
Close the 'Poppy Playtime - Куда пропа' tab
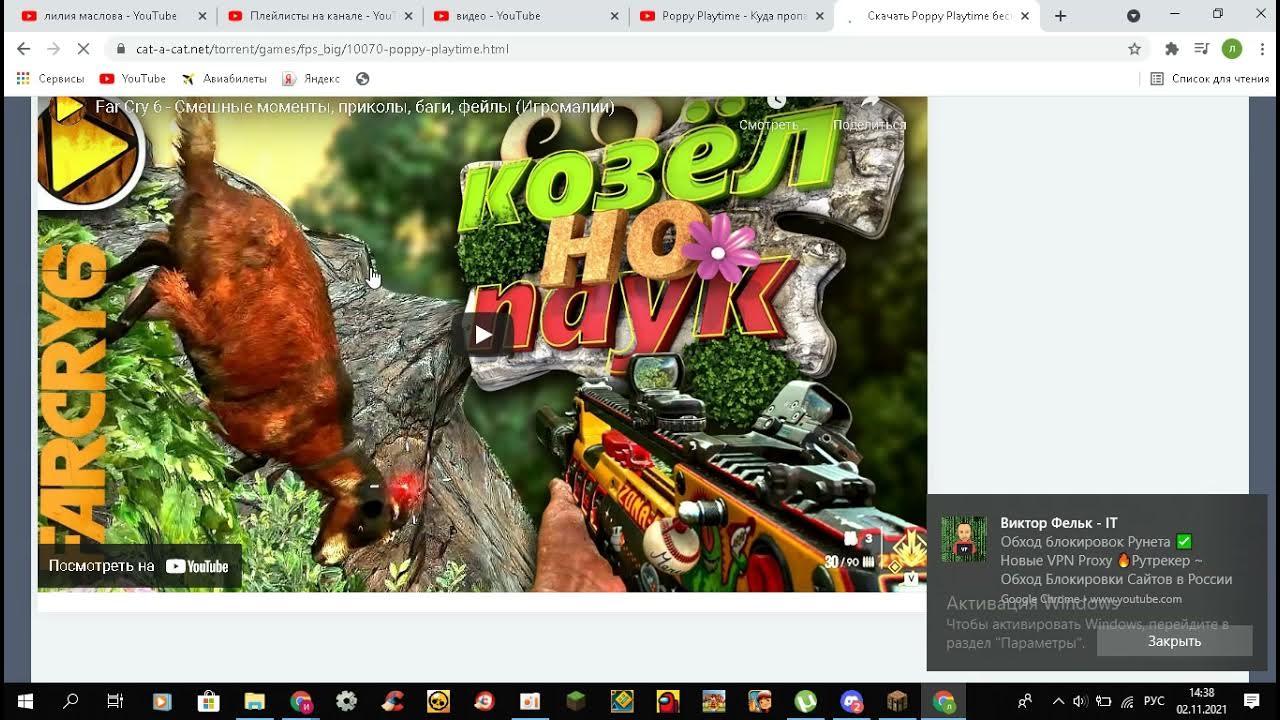[x=819, y=16]
